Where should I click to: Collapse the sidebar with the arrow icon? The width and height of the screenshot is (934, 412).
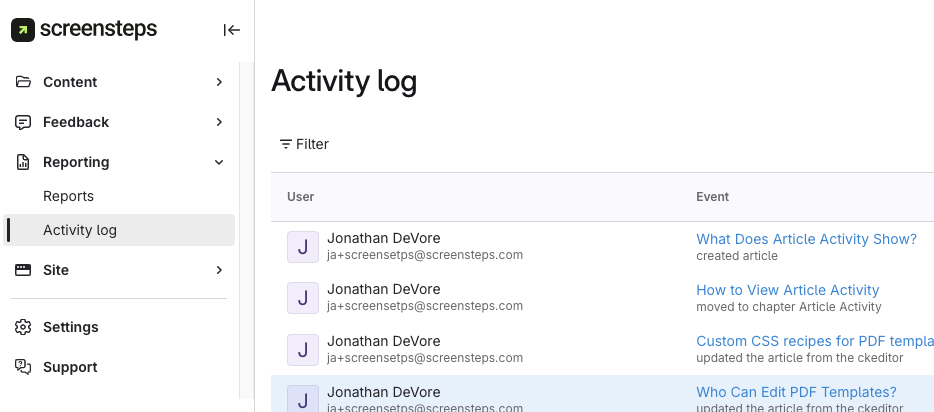click(x=232, y=30)
